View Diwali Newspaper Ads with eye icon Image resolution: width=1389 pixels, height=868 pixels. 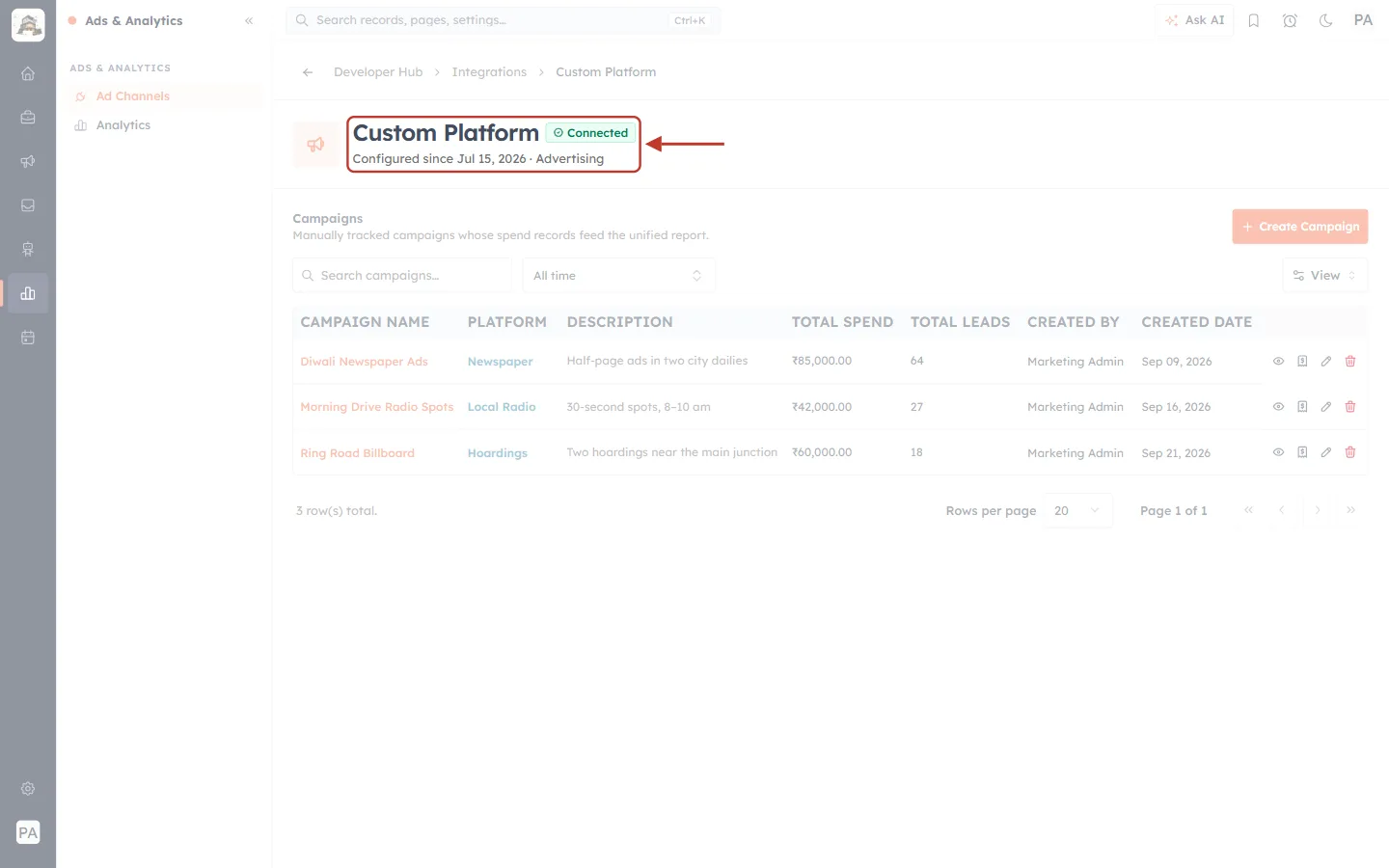(x=1278, y=361)
